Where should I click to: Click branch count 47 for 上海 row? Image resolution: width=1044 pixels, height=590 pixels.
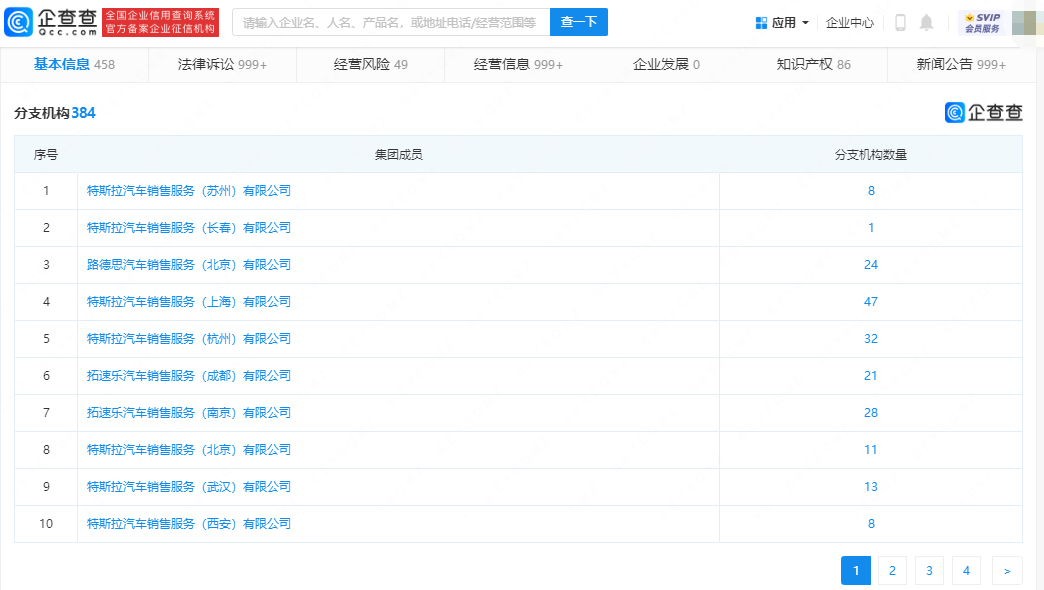coord(871,302)
